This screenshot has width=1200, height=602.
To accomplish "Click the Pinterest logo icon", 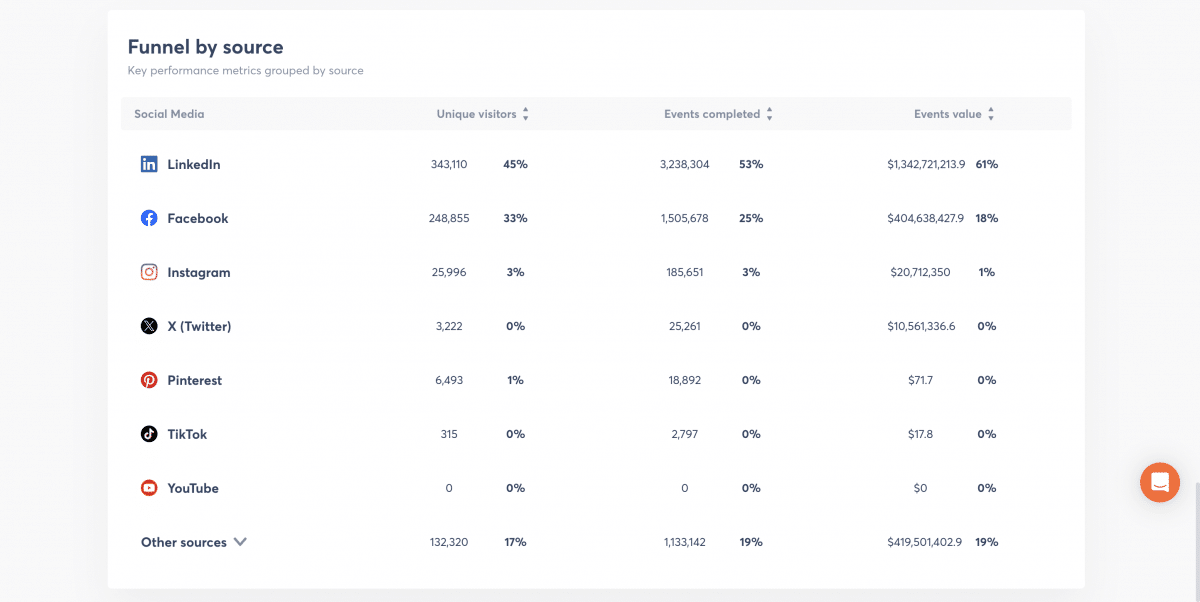I will (x=149, y=380).
